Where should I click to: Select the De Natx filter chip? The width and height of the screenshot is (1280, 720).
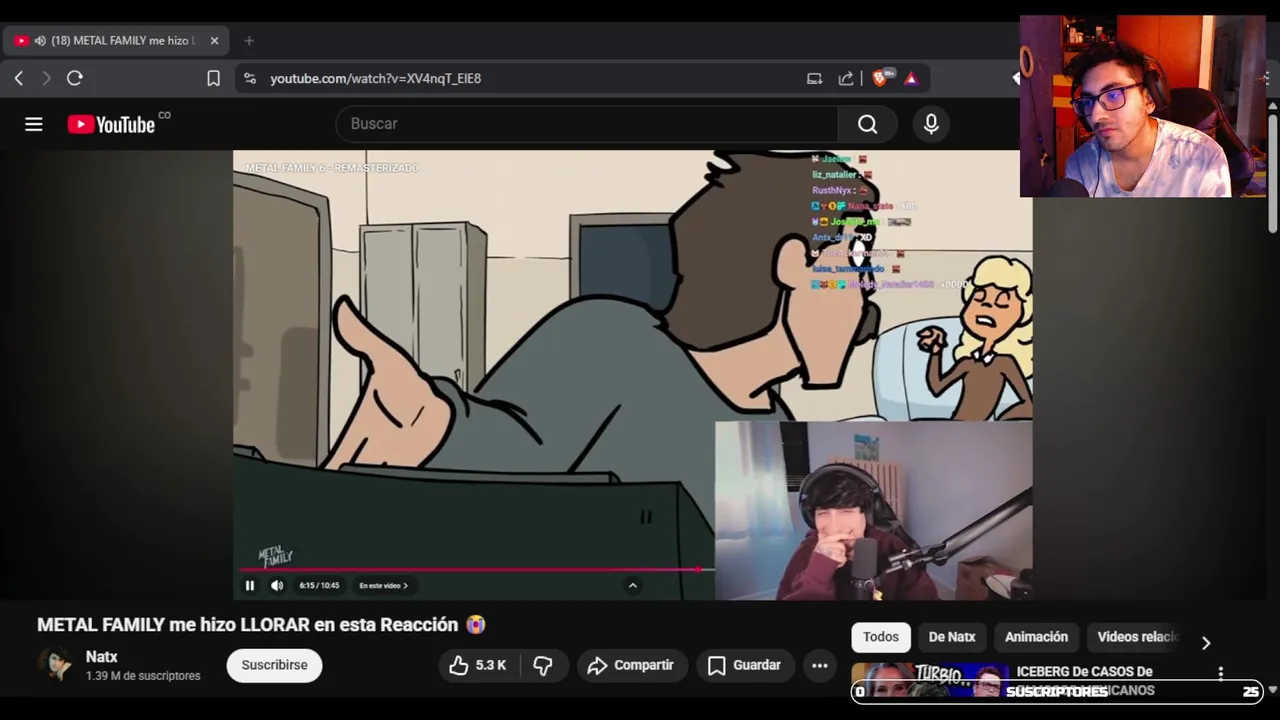(x=952, y=637)
